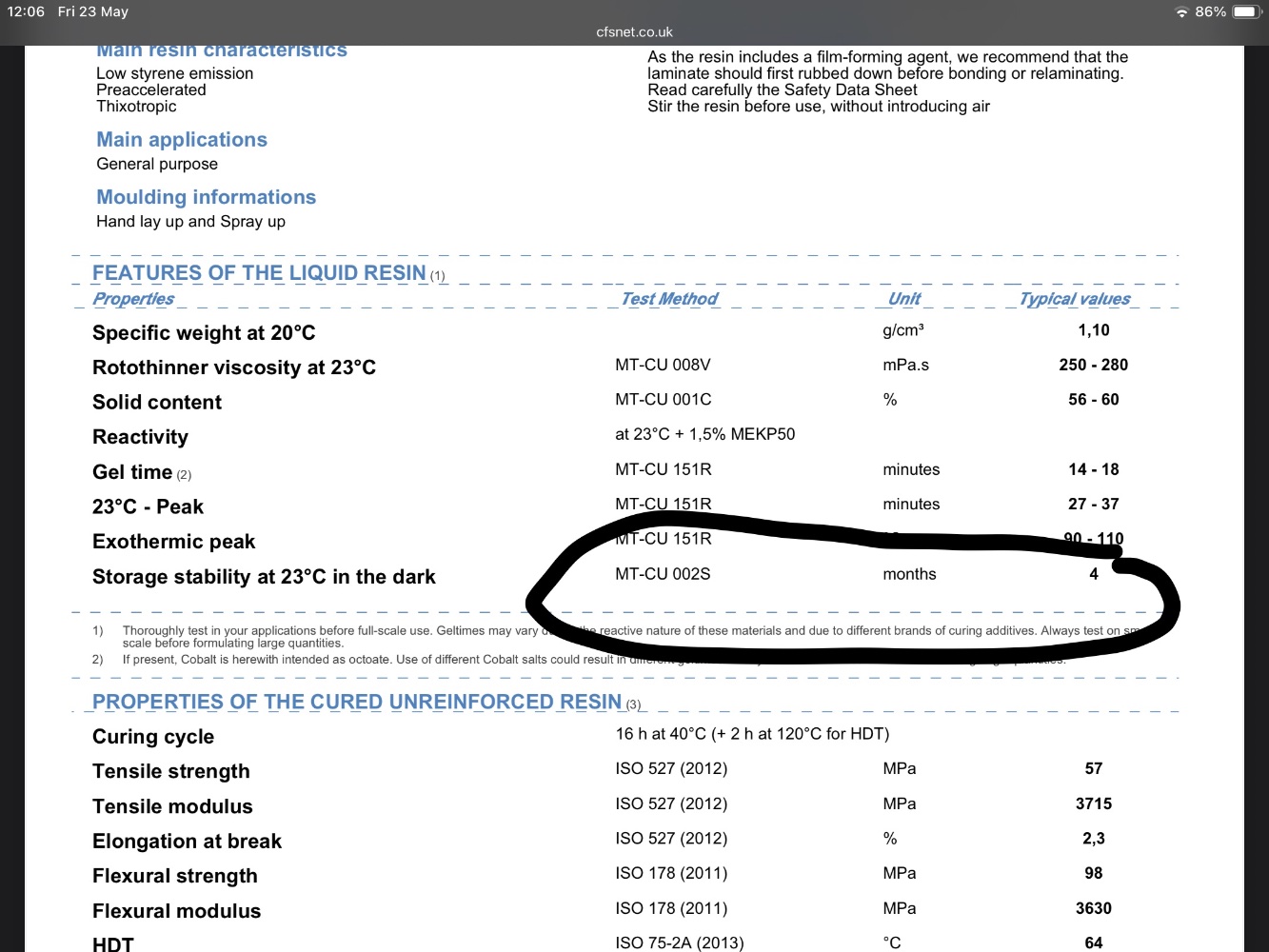Click the Main applications heading
This screenshot has width=1269, height=952.
182,140
